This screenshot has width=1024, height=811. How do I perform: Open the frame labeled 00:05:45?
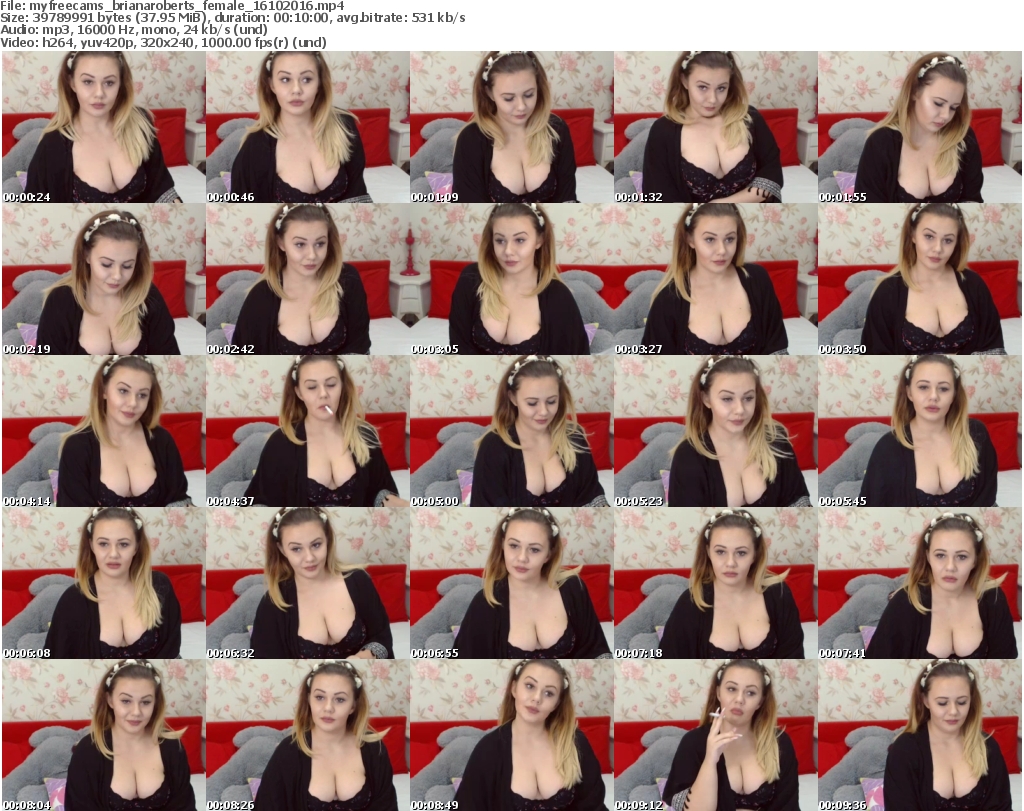(x=919, y=431)
